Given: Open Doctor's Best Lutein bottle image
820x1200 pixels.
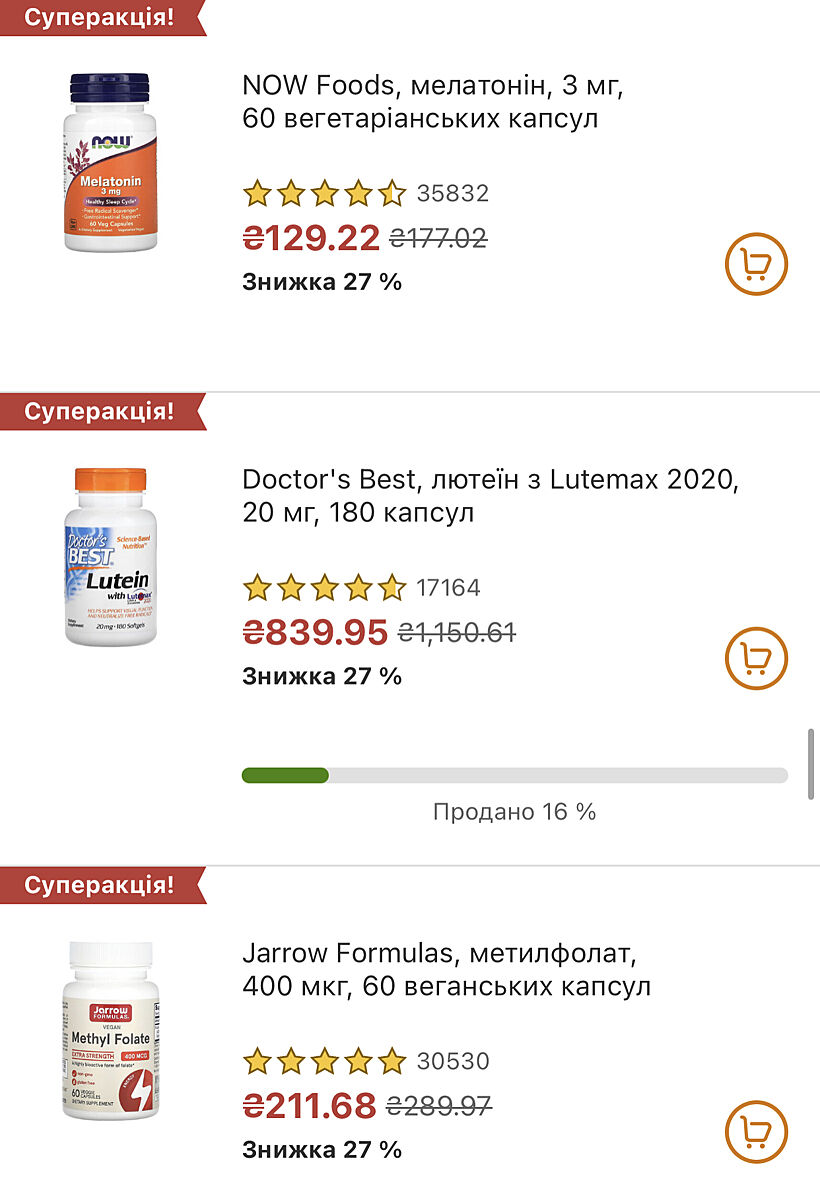Looking at the screenshot, I should click(x=110, y=556).
